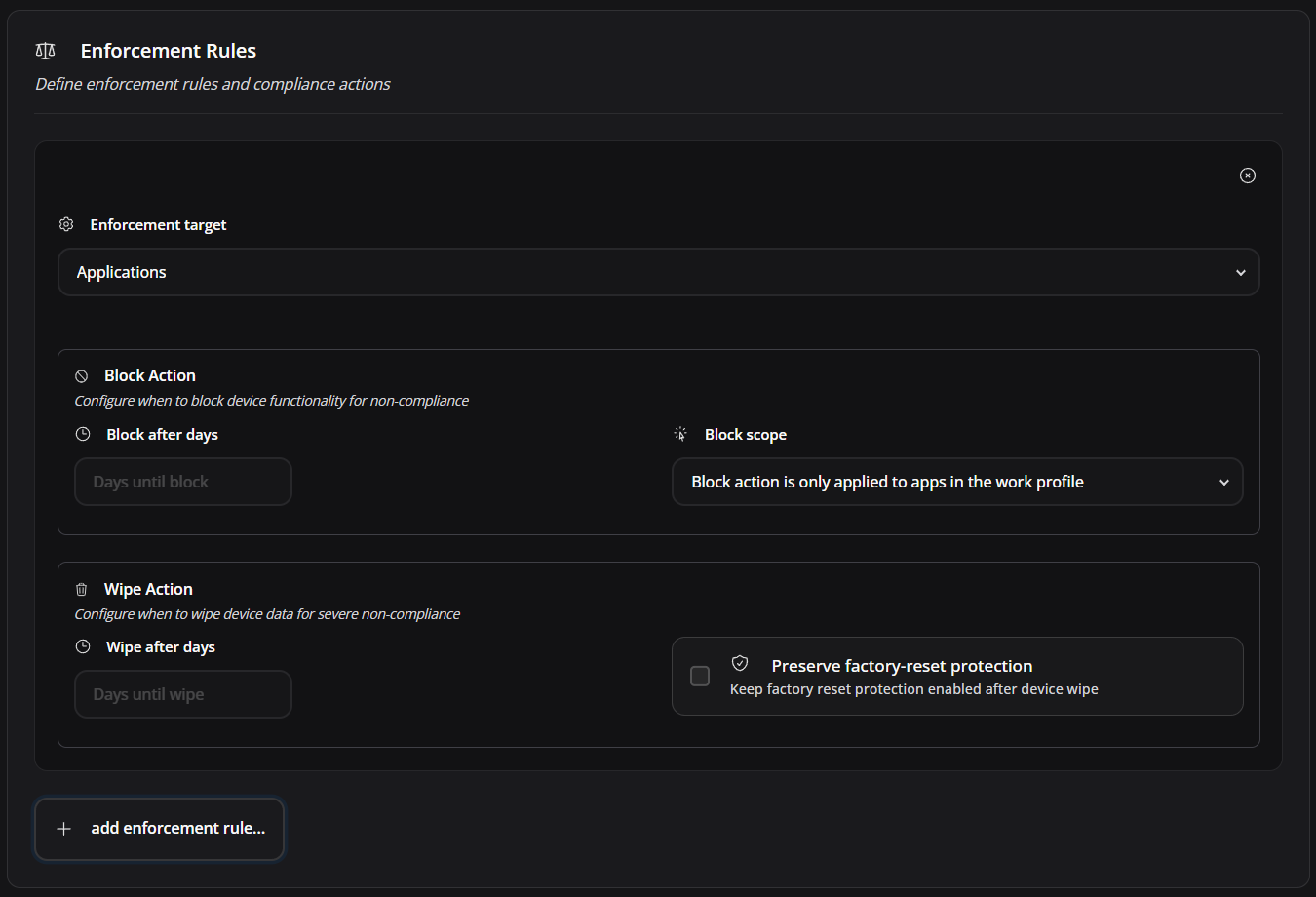Click the clock icon beside Wipe after days

pos(83,646)
